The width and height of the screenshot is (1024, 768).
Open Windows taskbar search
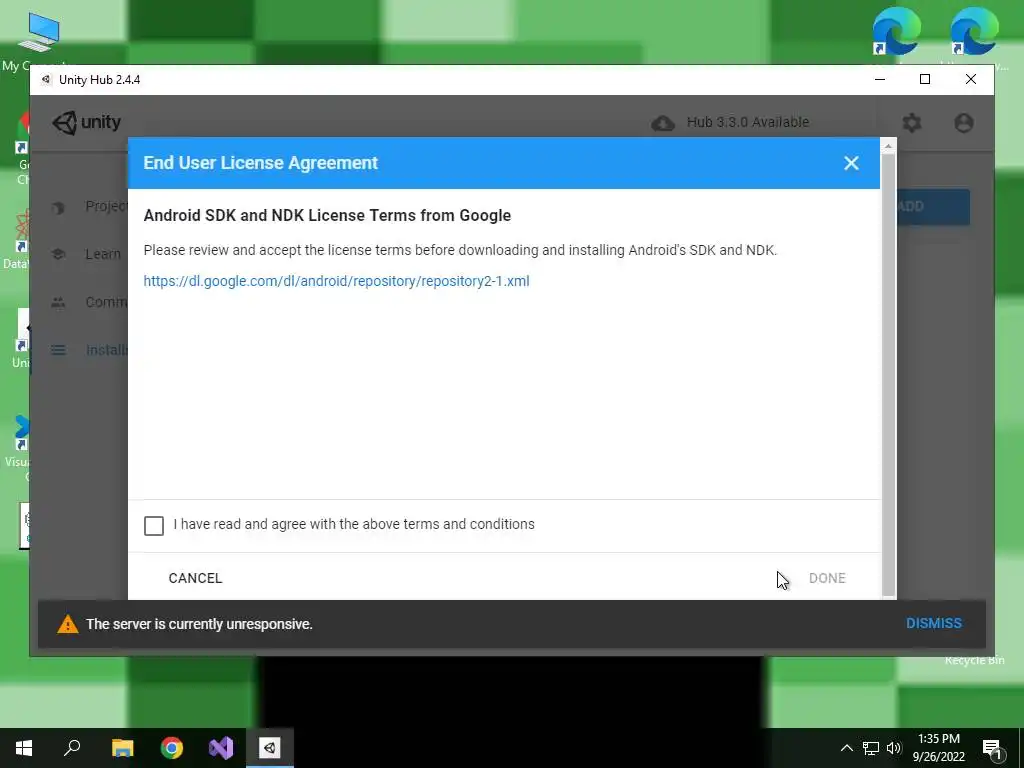click(72, 748)
